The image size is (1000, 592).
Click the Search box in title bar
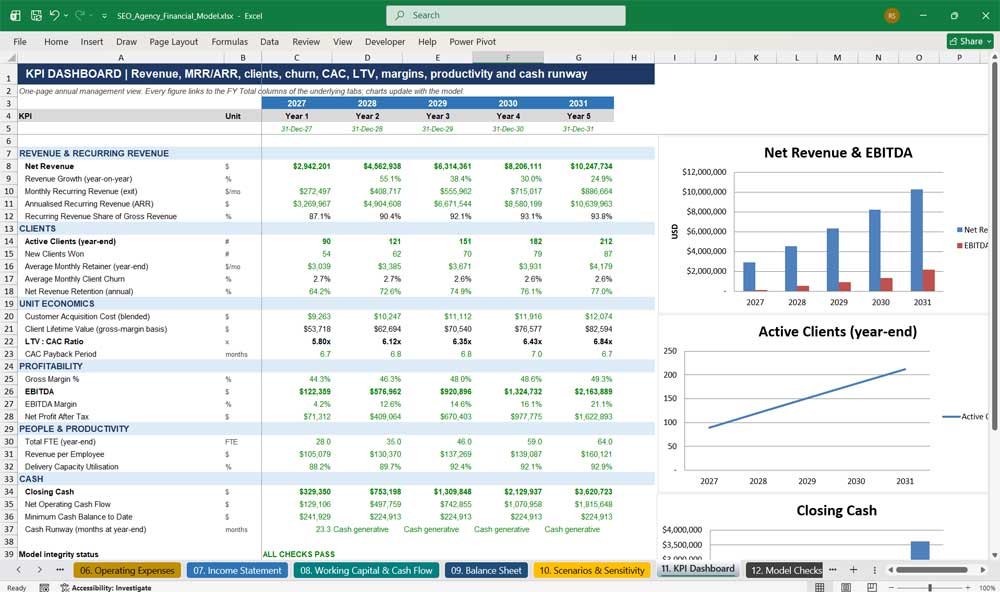(x=506, y=15)
